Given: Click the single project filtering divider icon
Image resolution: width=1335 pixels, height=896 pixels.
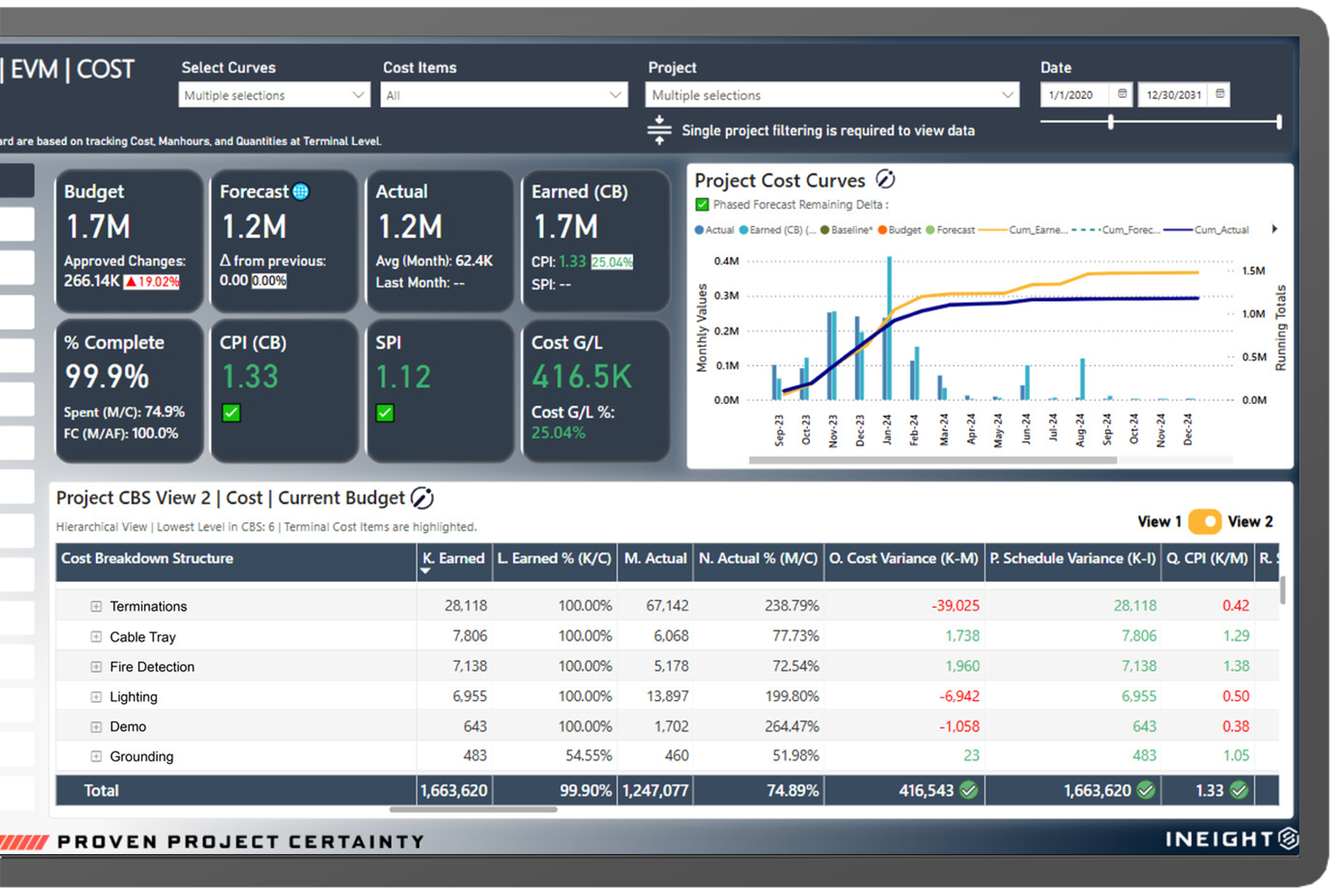Looking at the screenshot, I should click(659, 130).
